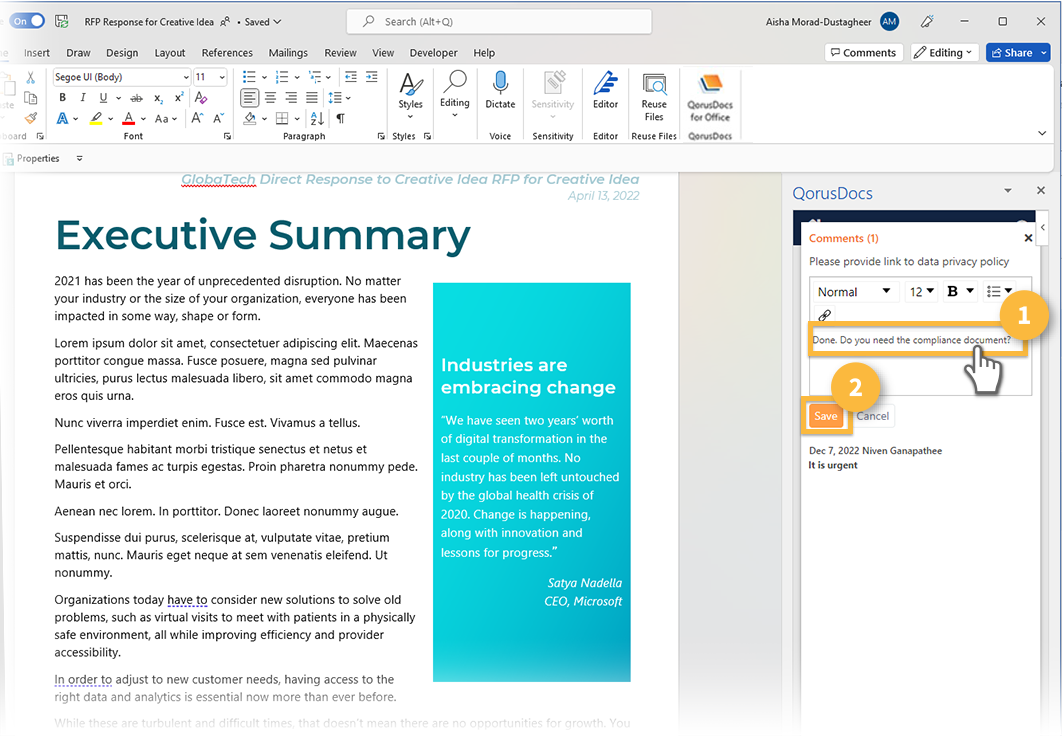Click the Align Right icon
This screenshot has width=1062, height=736.
tap(291, 98)
